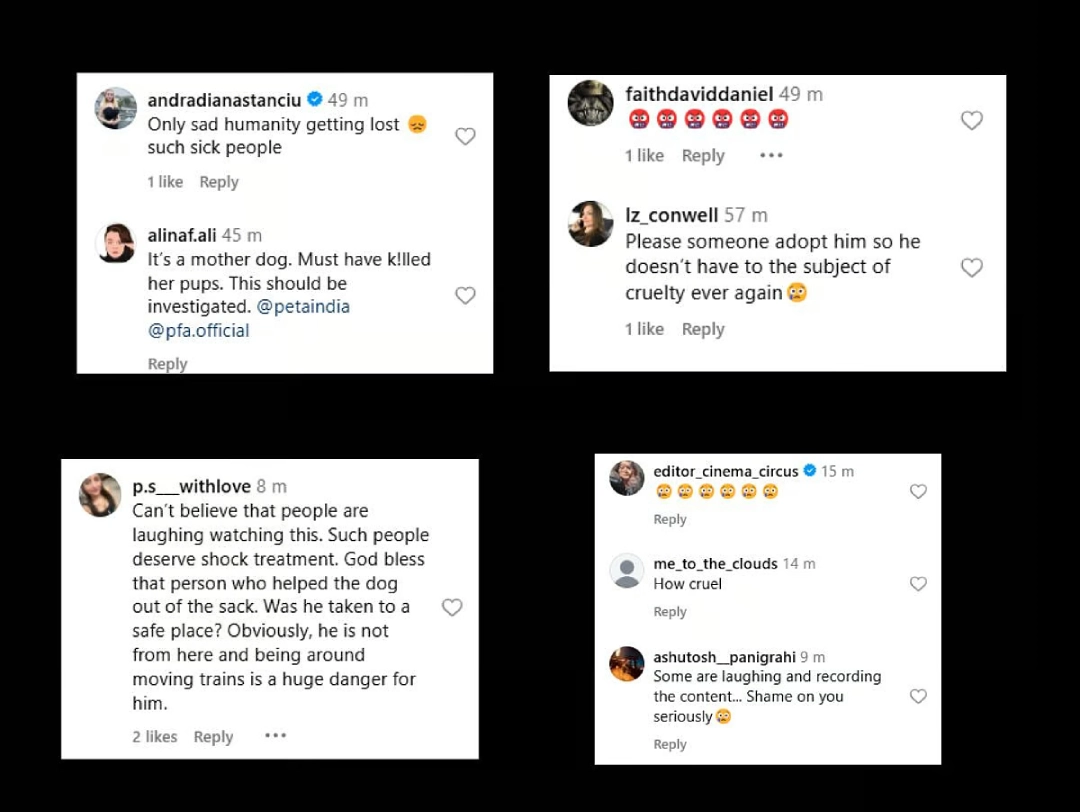Heart ashutosh__panigrahi's comment
This screenshot has width=1080, height=812.
(918, 696)
